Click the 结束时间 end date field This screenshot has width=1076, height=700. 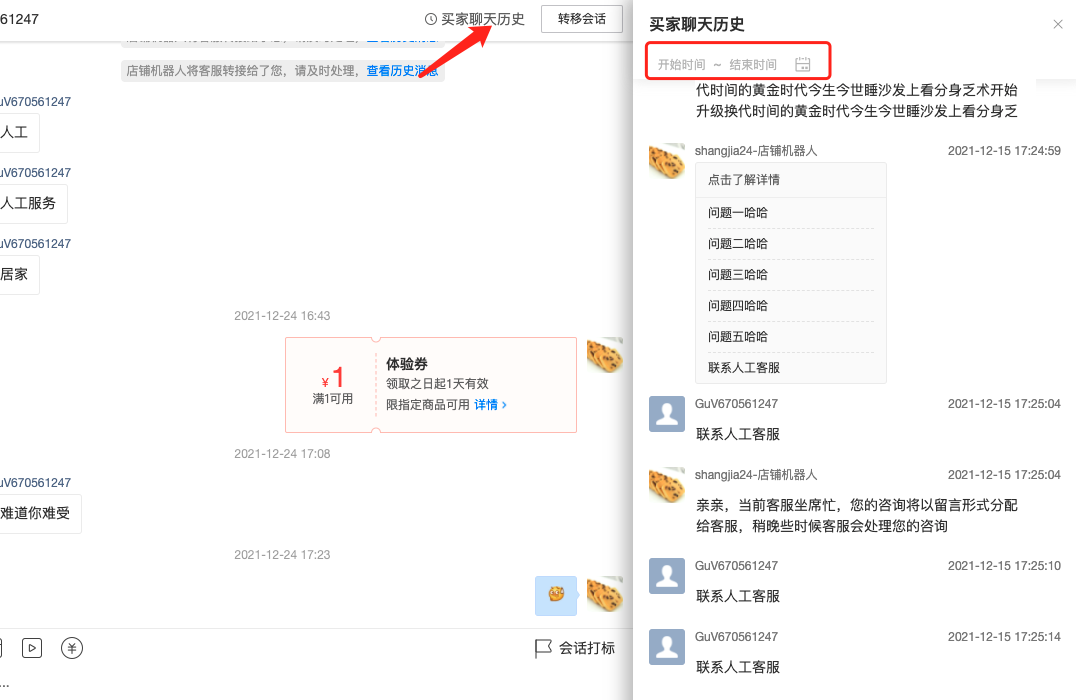point(753,65)
